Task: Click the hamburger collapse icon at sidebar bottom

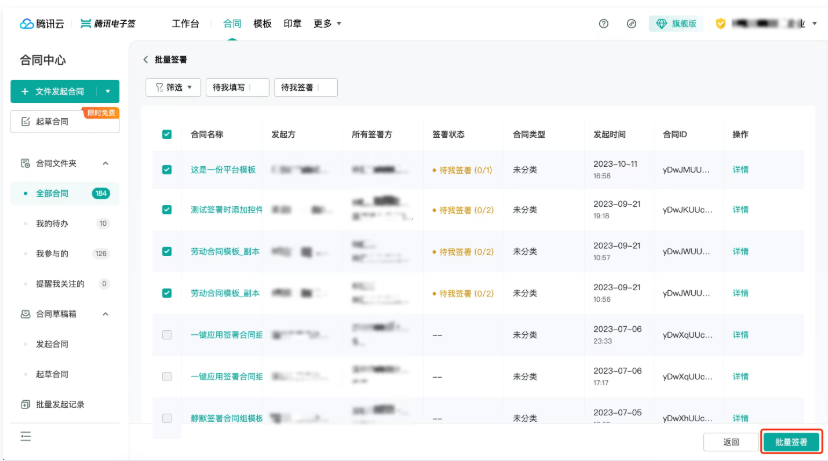Action: [25, 436]
